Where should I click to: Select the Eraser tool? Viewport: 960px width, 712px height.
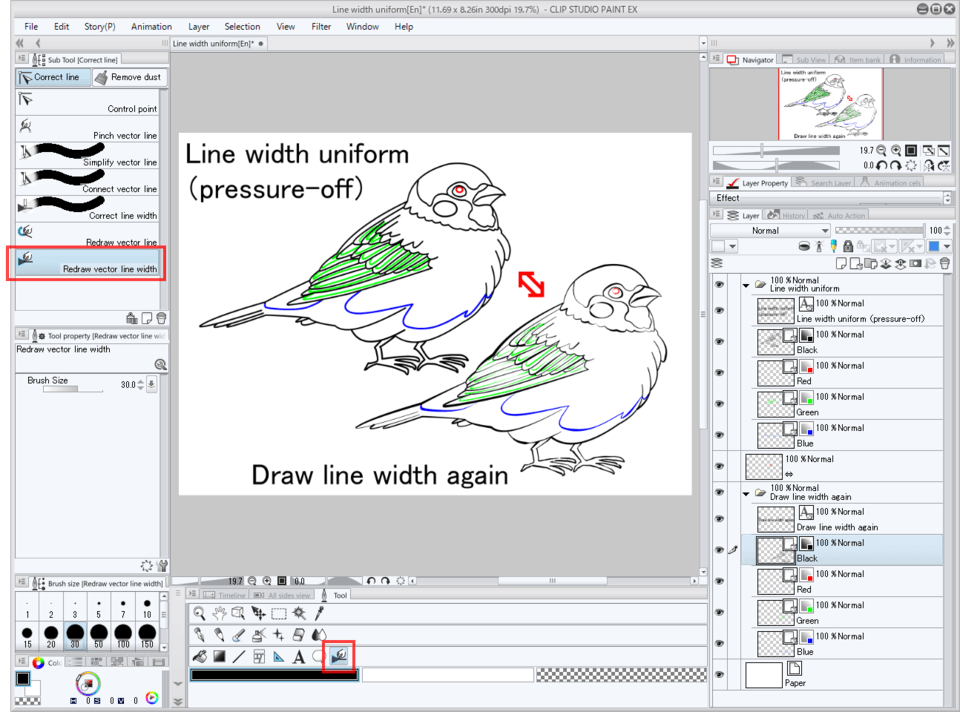click(x=299, y=635)
